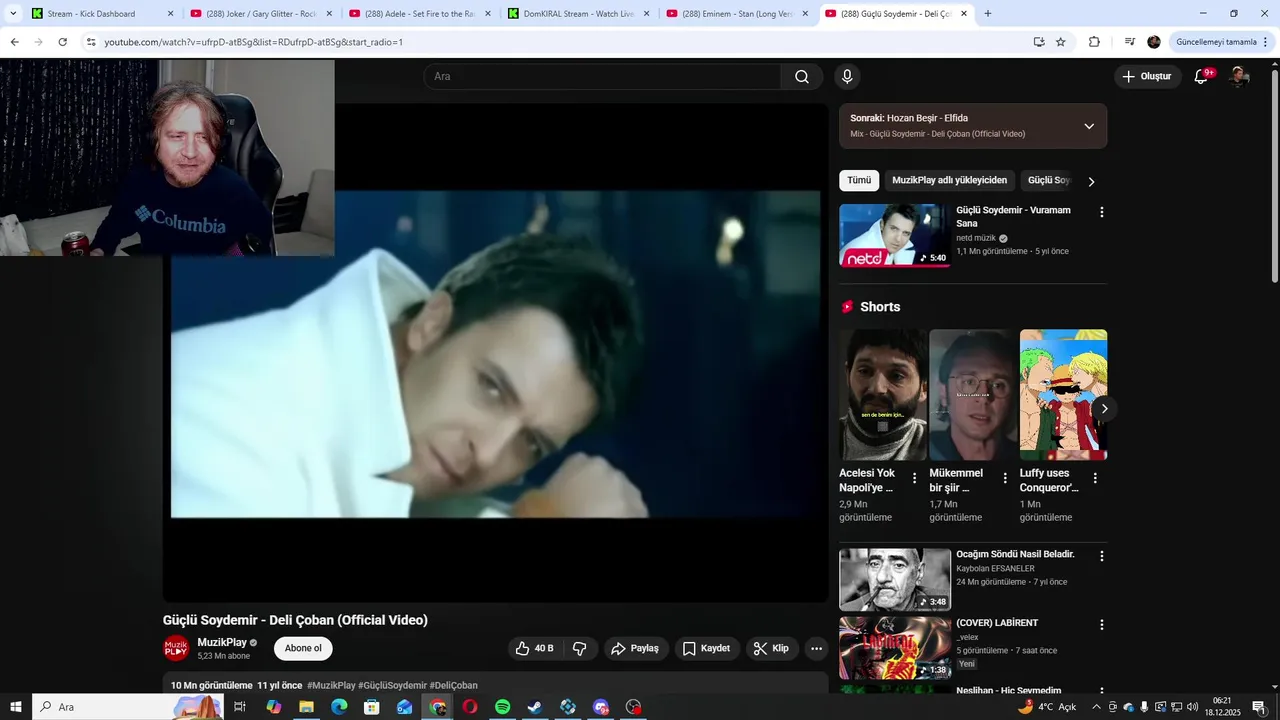This screenshot has height=720, width=1280.
Task: Select MuzikPlay adlı yükleyiciden chip
Action: (x=949, y=180)
